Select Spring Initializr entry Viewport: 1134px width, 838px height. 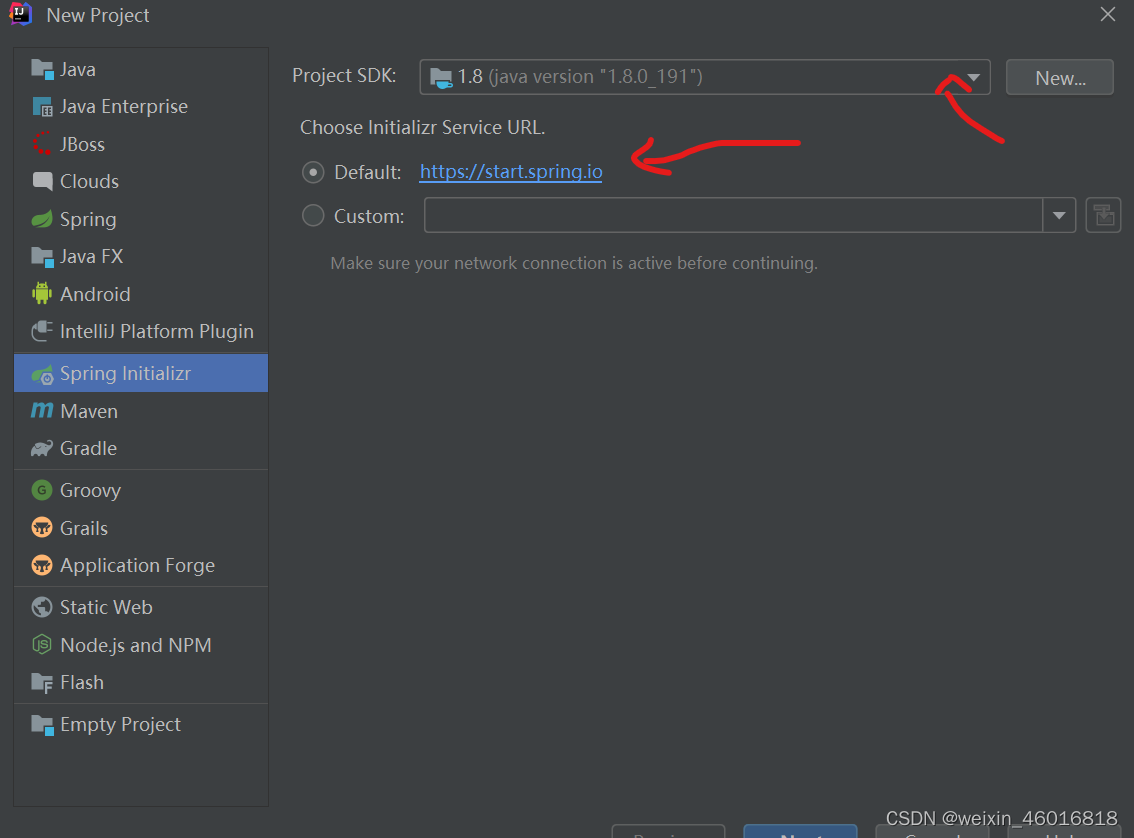[x=141, y=373]
